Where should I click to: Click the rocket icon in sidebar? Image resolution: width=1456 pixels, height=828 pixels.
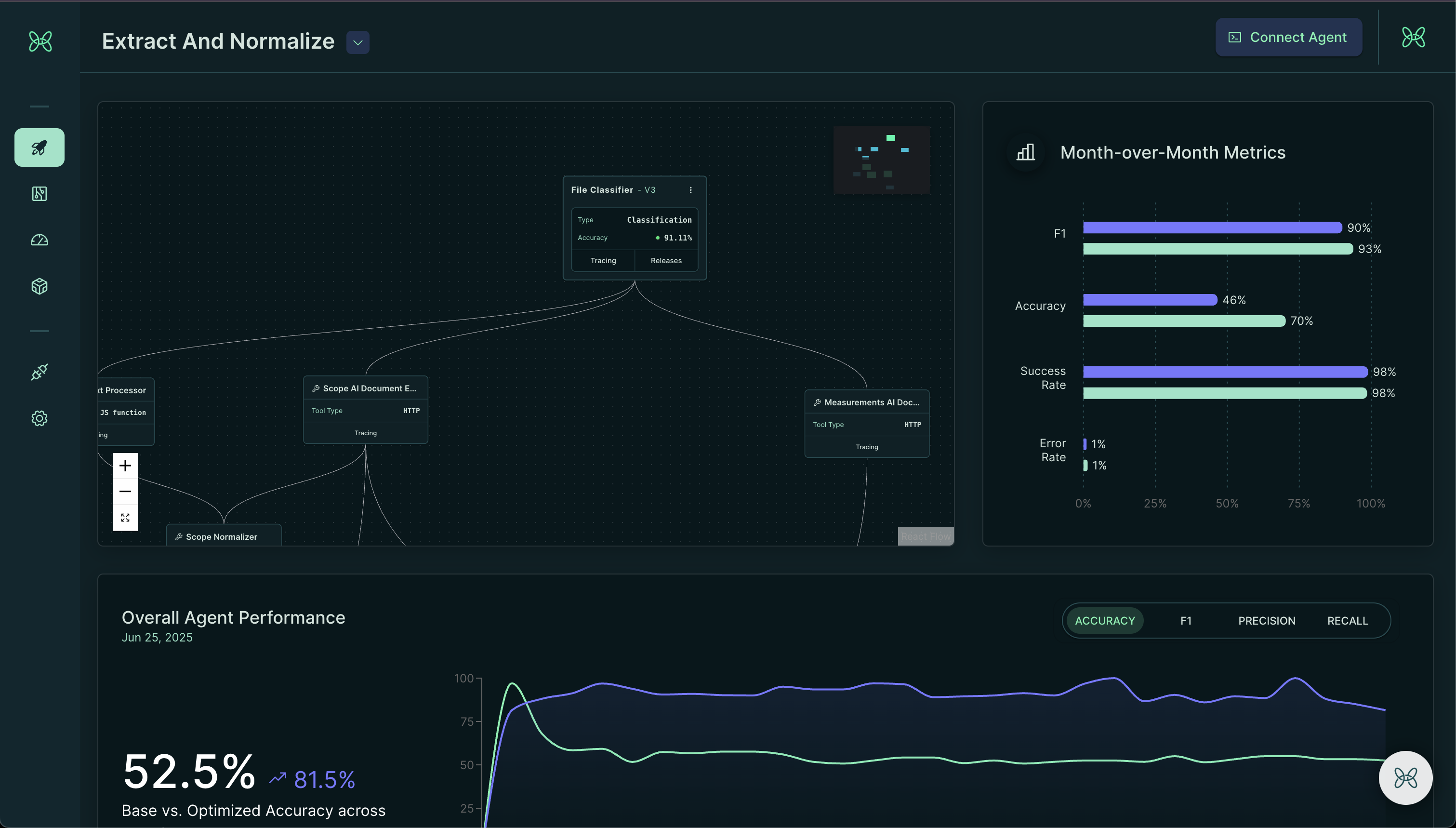[x=39, y=147]
